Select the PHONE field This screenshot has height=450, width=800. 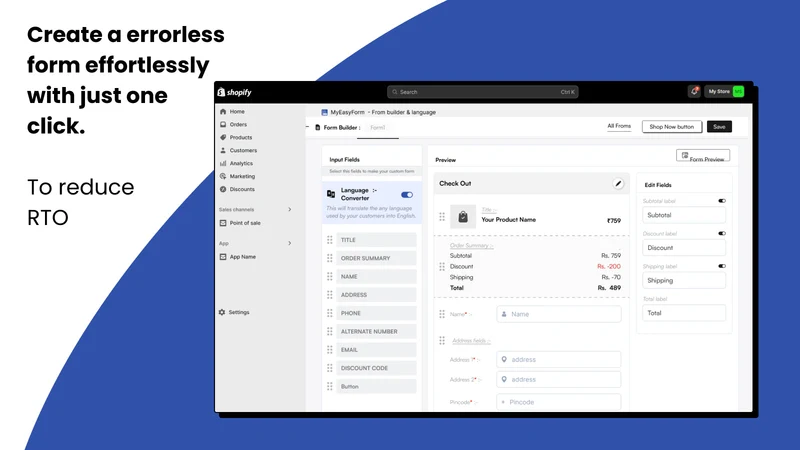376,313
